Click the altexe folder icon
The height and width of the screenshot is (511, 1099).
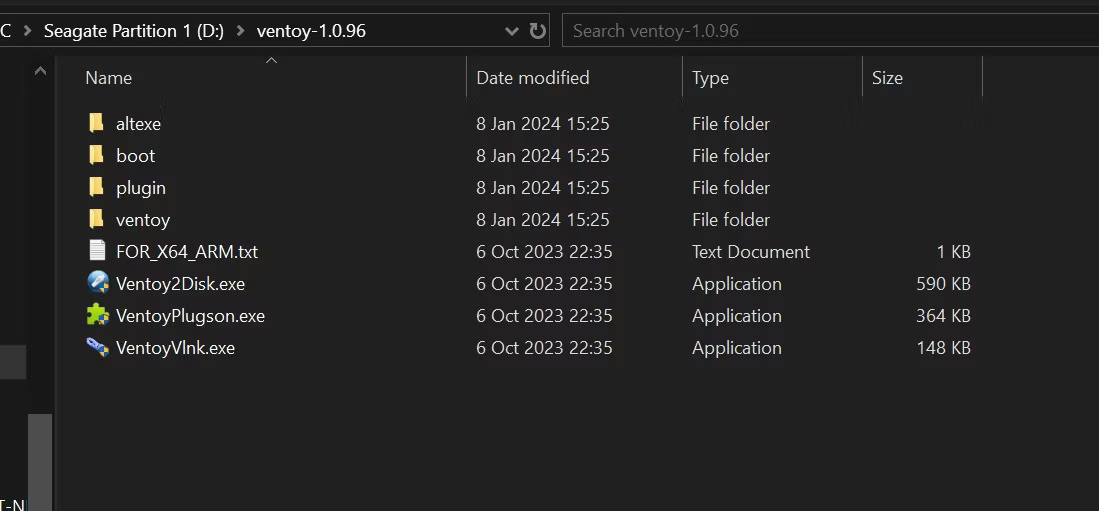tap(96, 123)
